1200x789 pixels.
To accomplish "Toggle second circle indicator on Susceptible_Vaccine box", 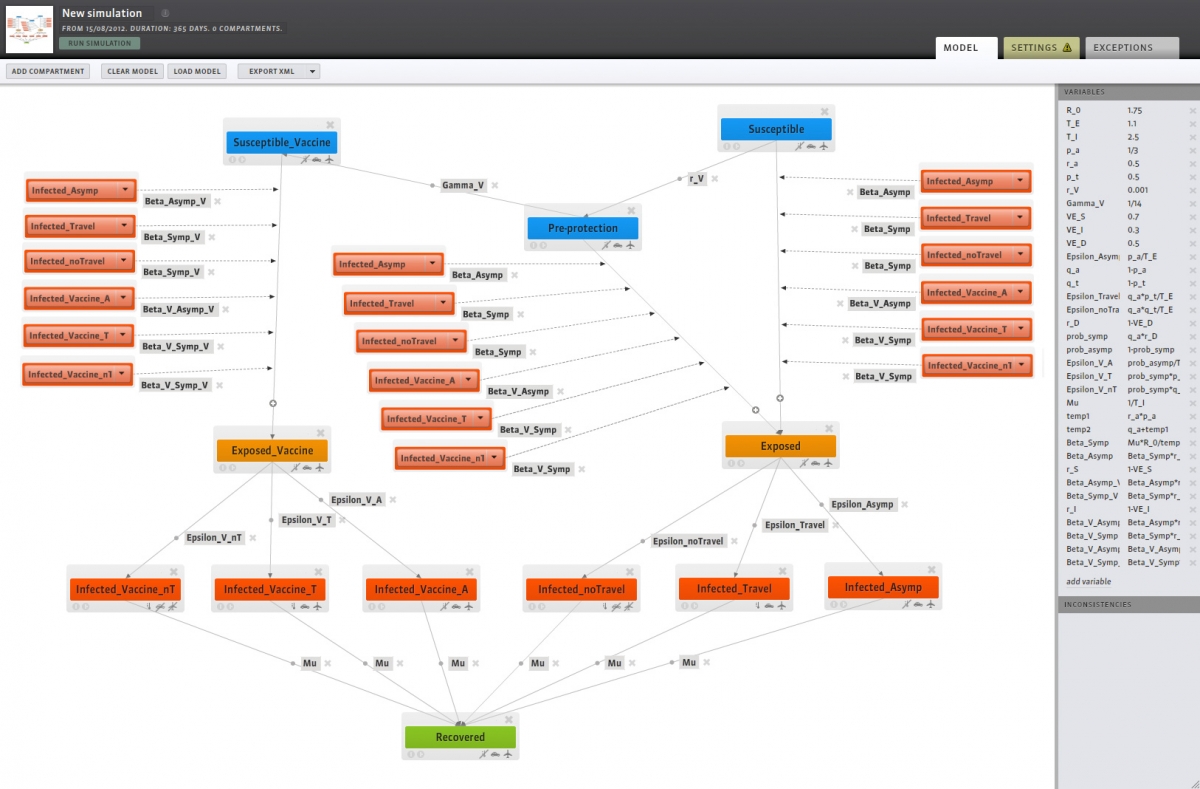I will pos(240,159).
